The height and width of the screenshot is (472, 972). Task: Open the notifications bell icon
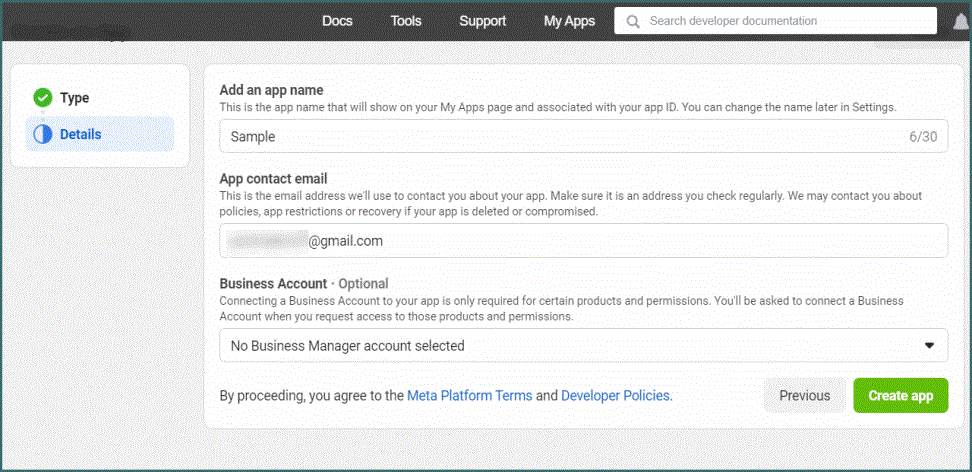(962, 22)
